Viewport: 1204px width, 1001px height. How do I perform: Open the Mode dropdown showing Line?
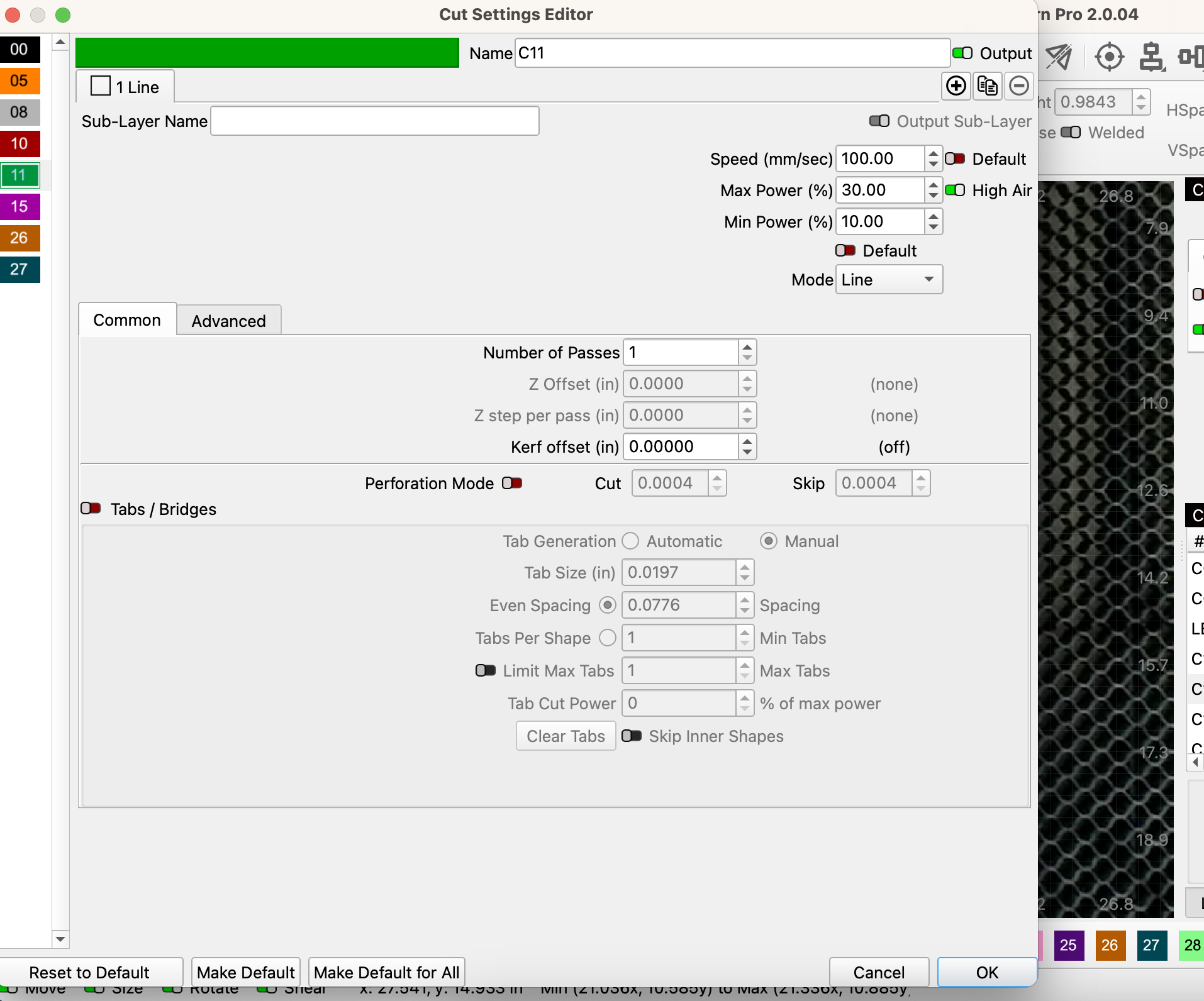pyautogui.click(x=888, y=279)
